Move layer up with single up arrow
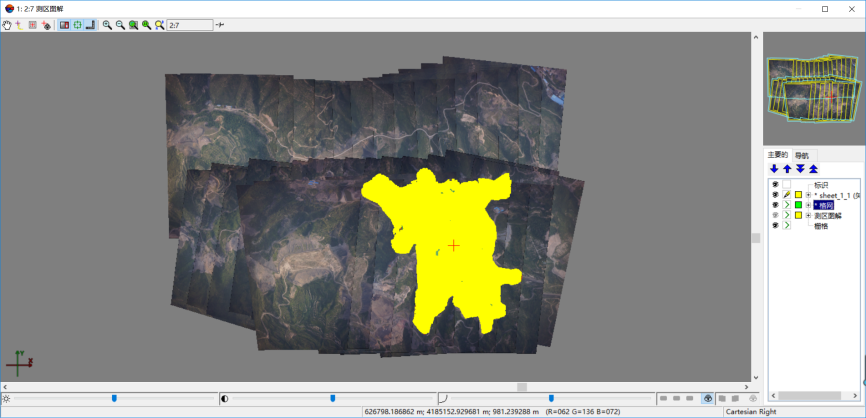The image size is (866, 418). [x=787, y=169]
